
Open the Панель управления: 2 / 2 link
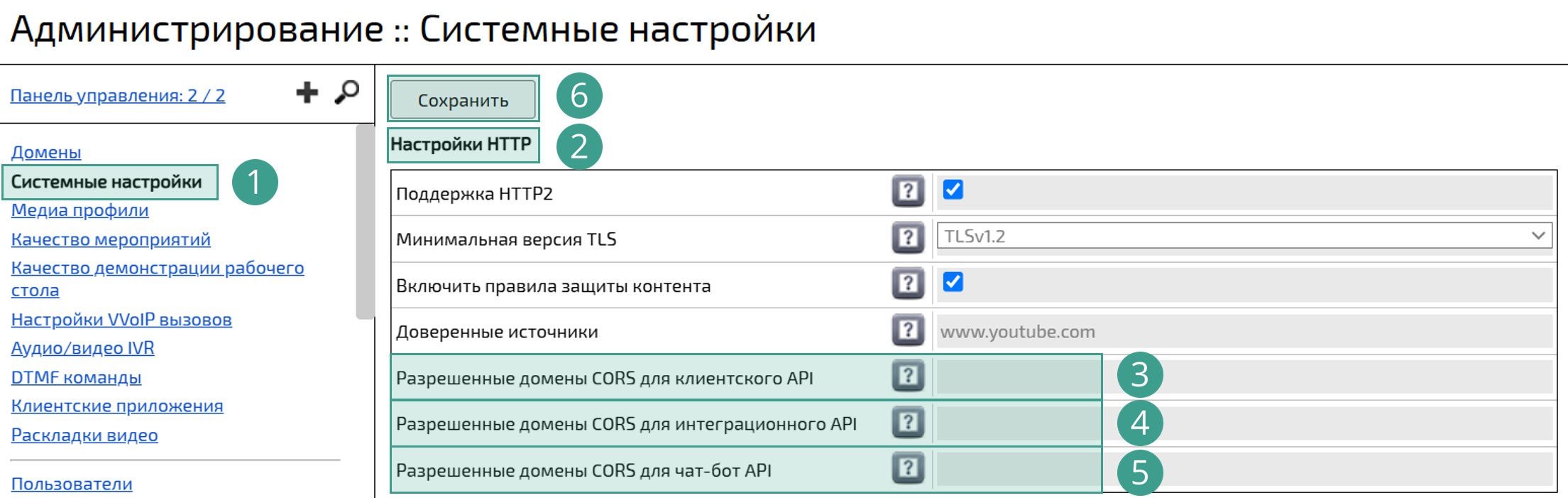[x=118, y=95]
